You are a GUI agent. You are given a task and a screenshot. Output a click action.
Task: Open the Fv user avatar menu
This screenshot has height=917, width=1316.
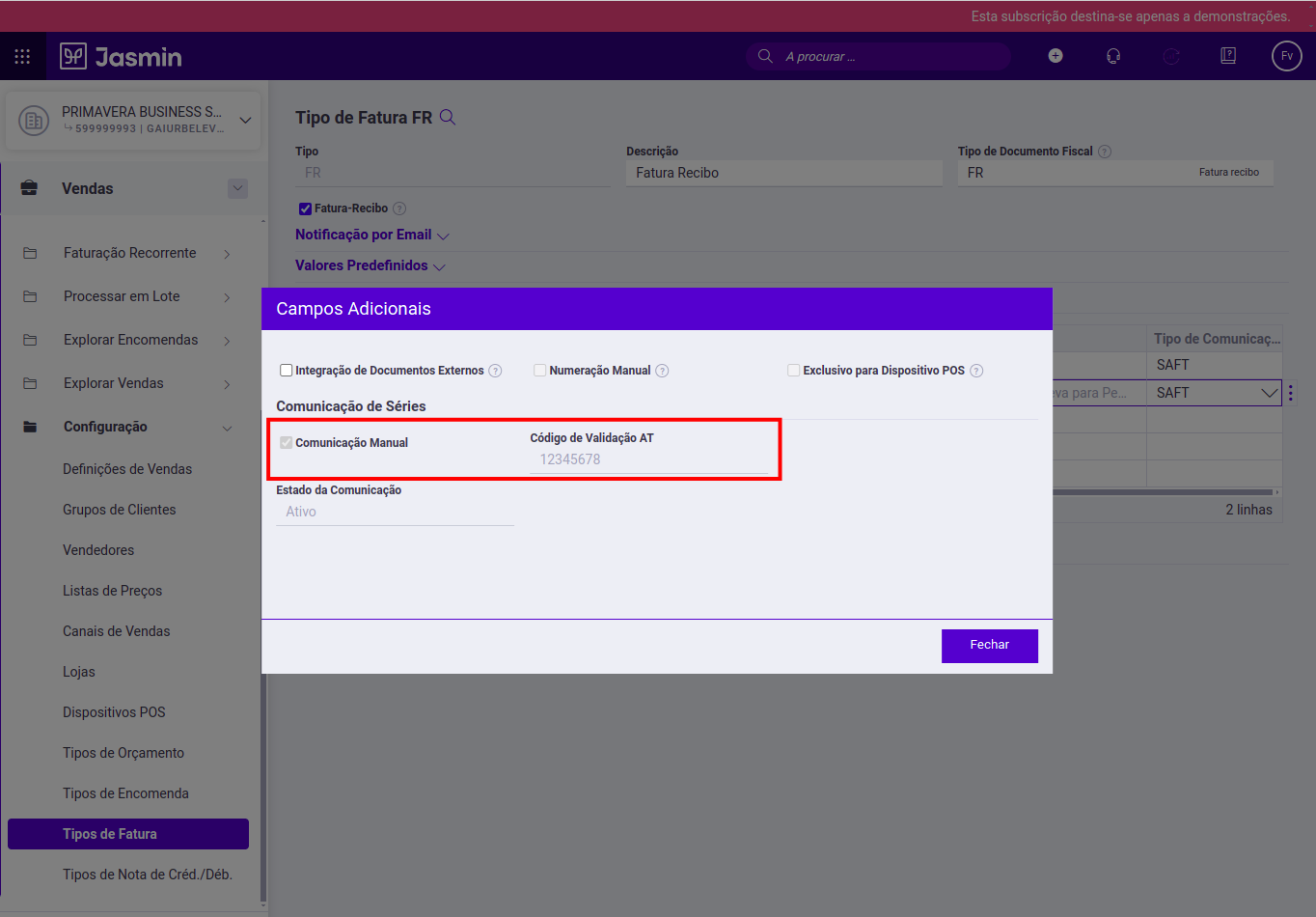tap(1286, 55)
